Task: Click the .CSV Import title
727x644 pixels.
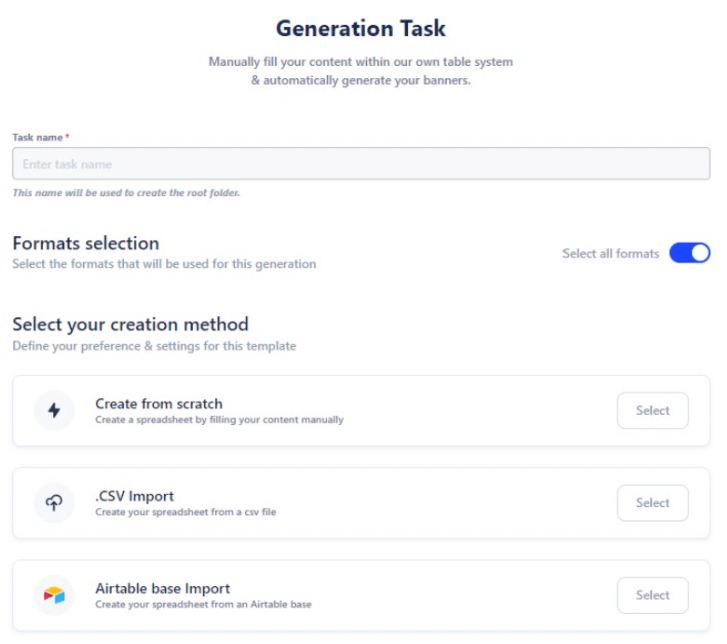Action: coord(134,496)
